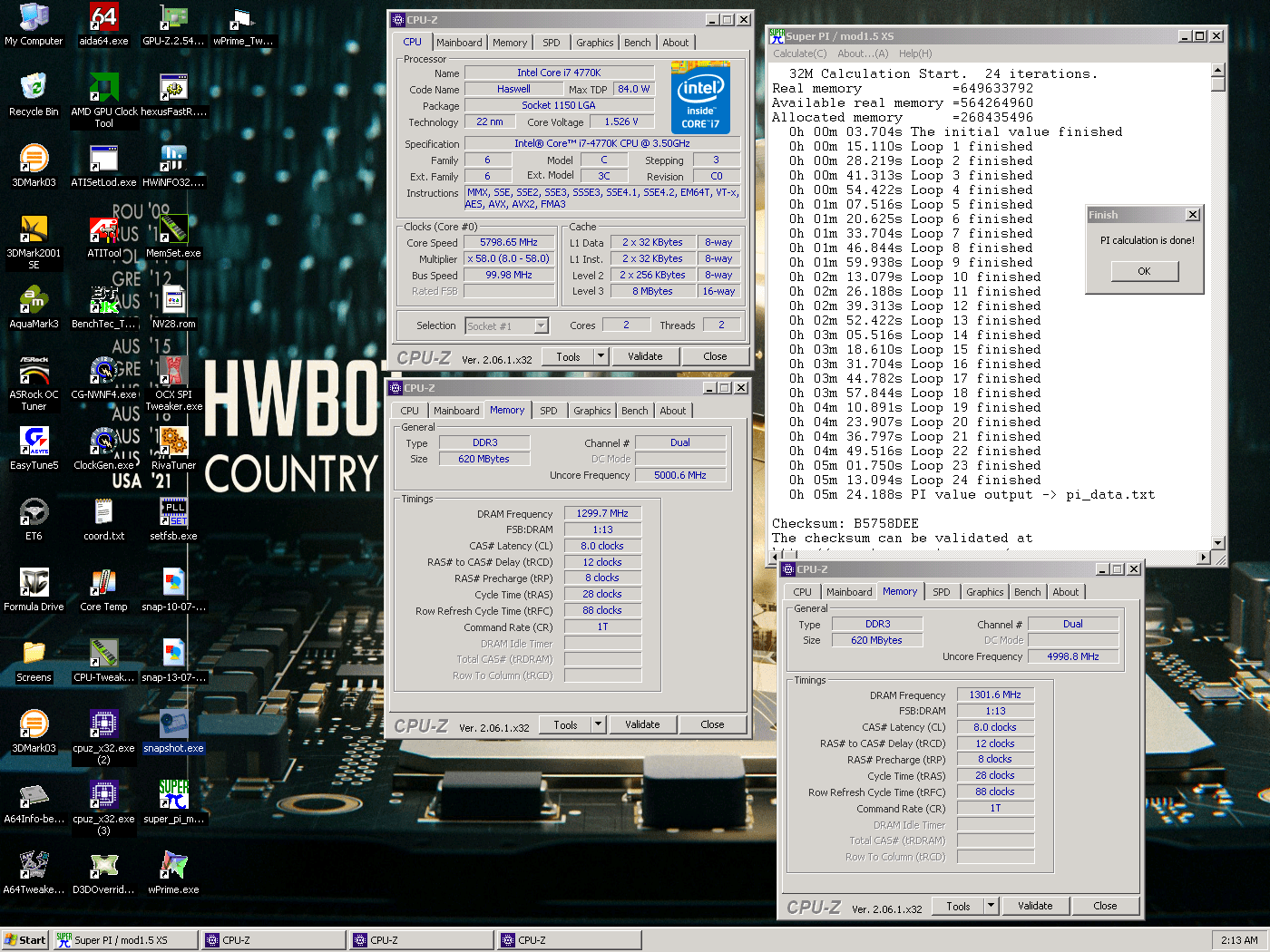Click Tools button in middle CPU-Z window
Screen dimensions: 1270x952
565,724
